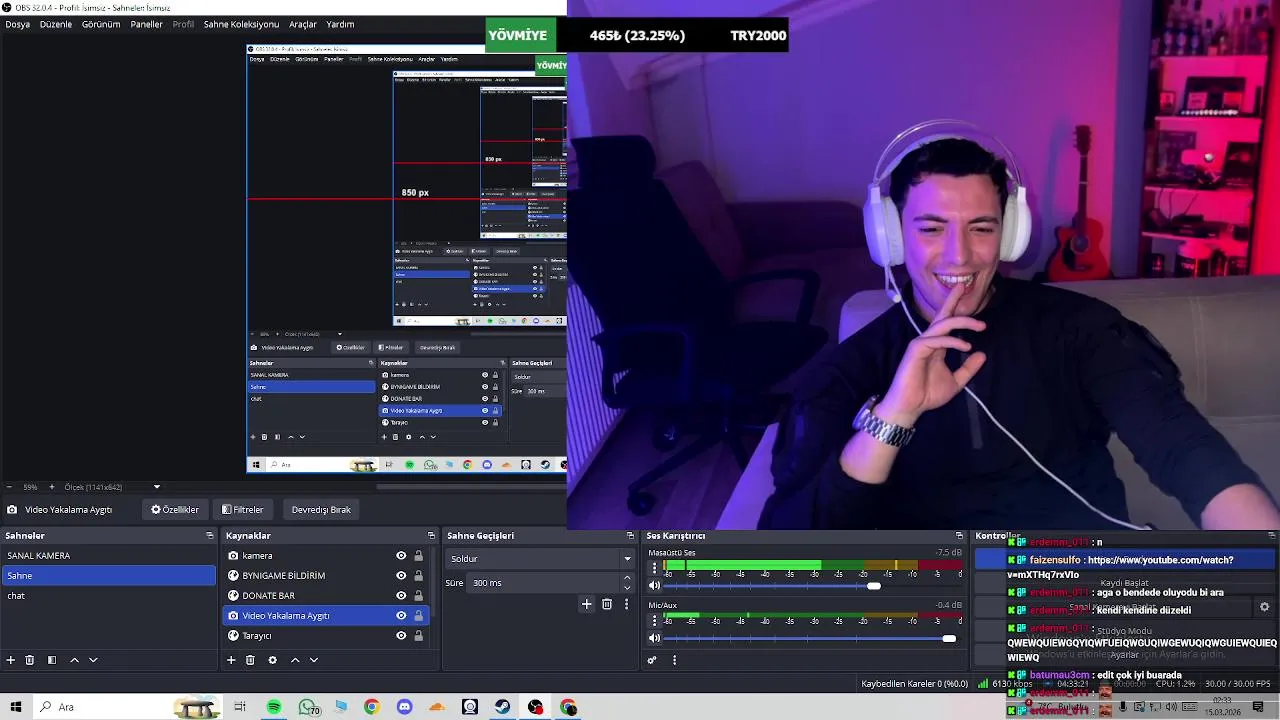Open Masaüstü Ses three-dot options

click(654, 568)
